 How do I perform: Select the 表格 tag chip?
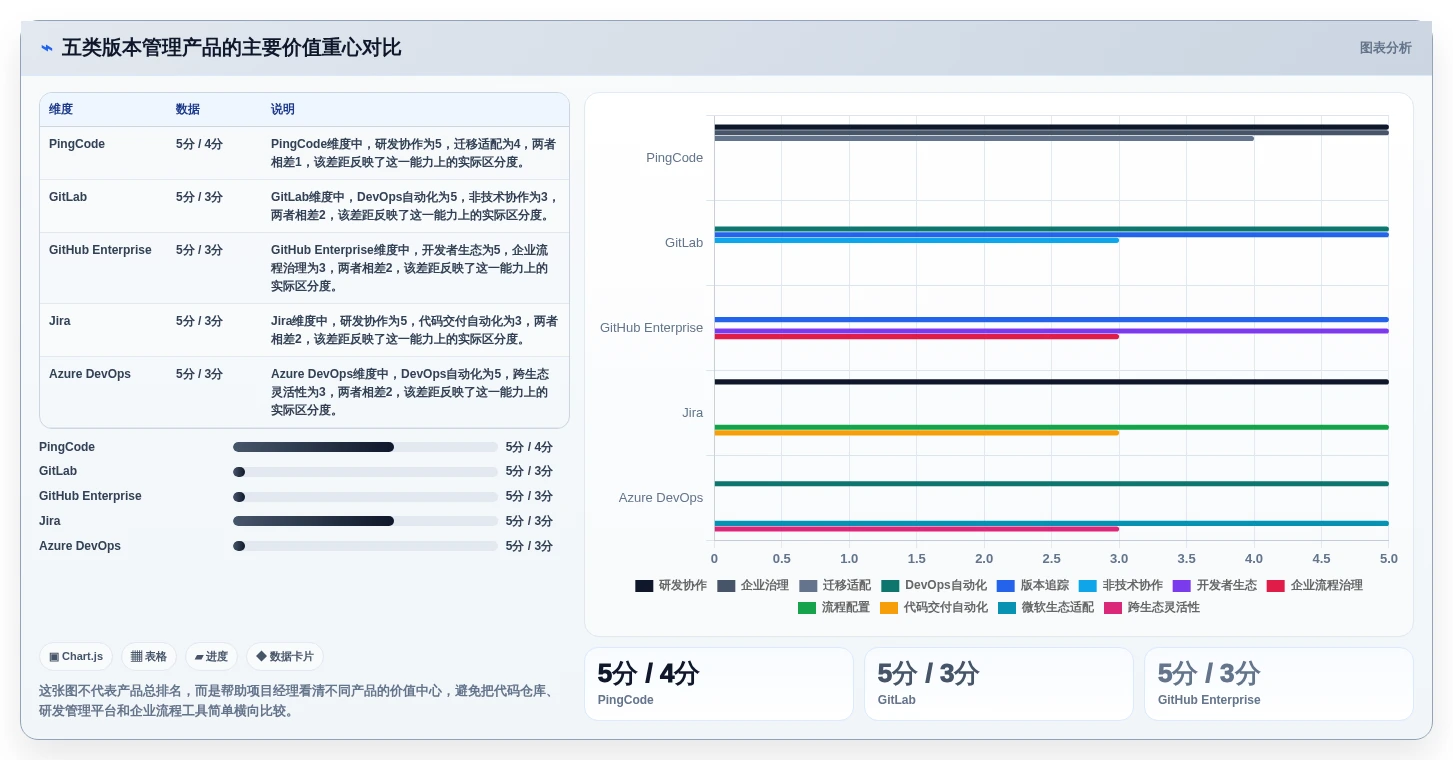point(149,657)
